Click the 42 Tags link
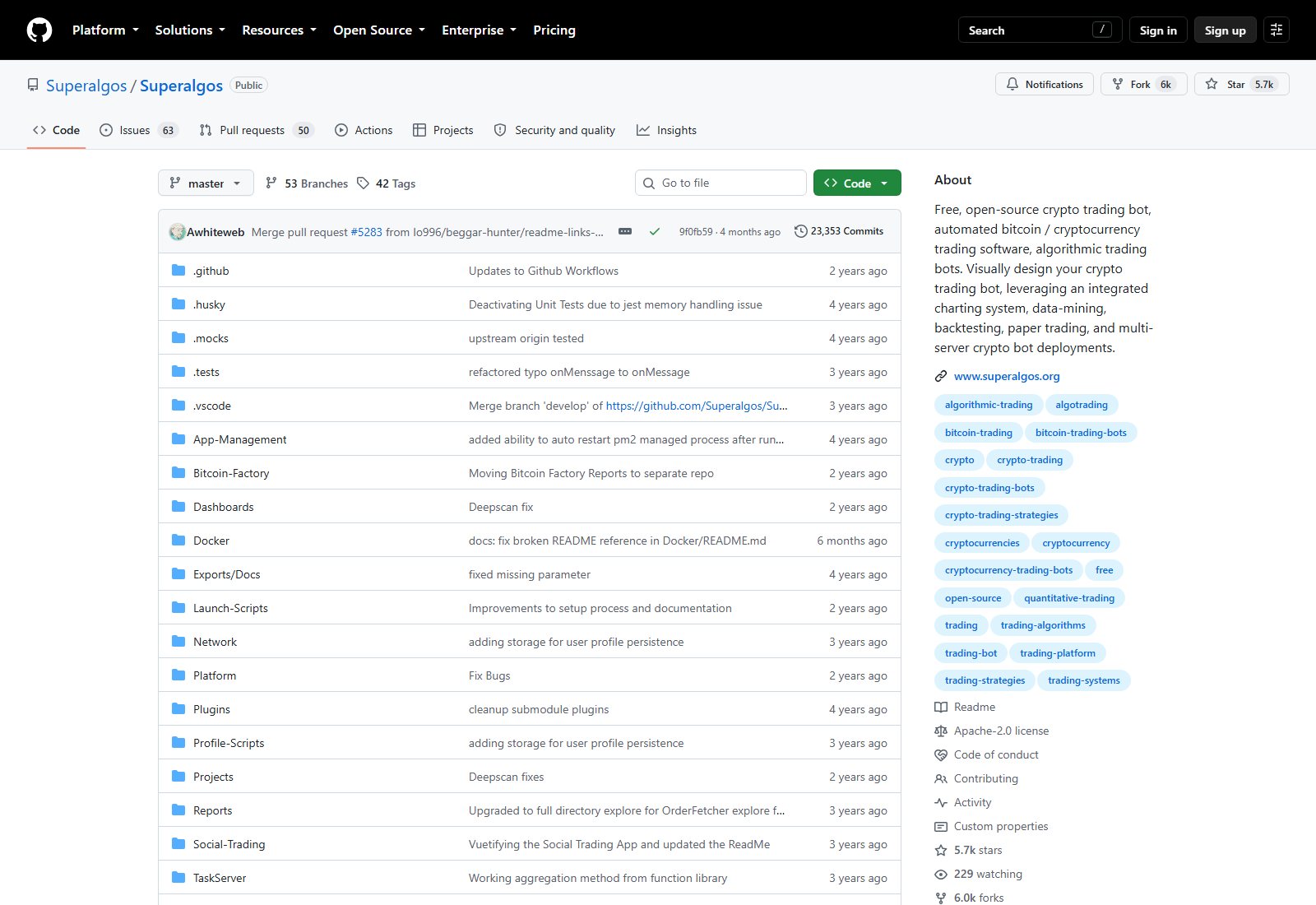This screenshot has height=905, width=1316. [386, 183]
